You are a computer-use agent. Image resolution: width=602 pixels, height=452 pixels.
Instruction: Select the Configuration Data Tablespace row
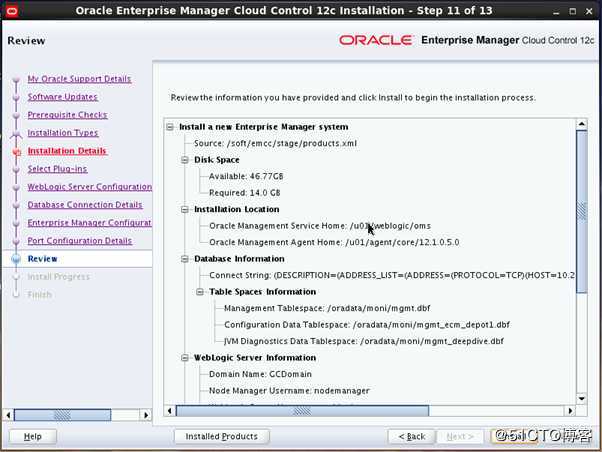pyautogui.click(x=367, y=325)
